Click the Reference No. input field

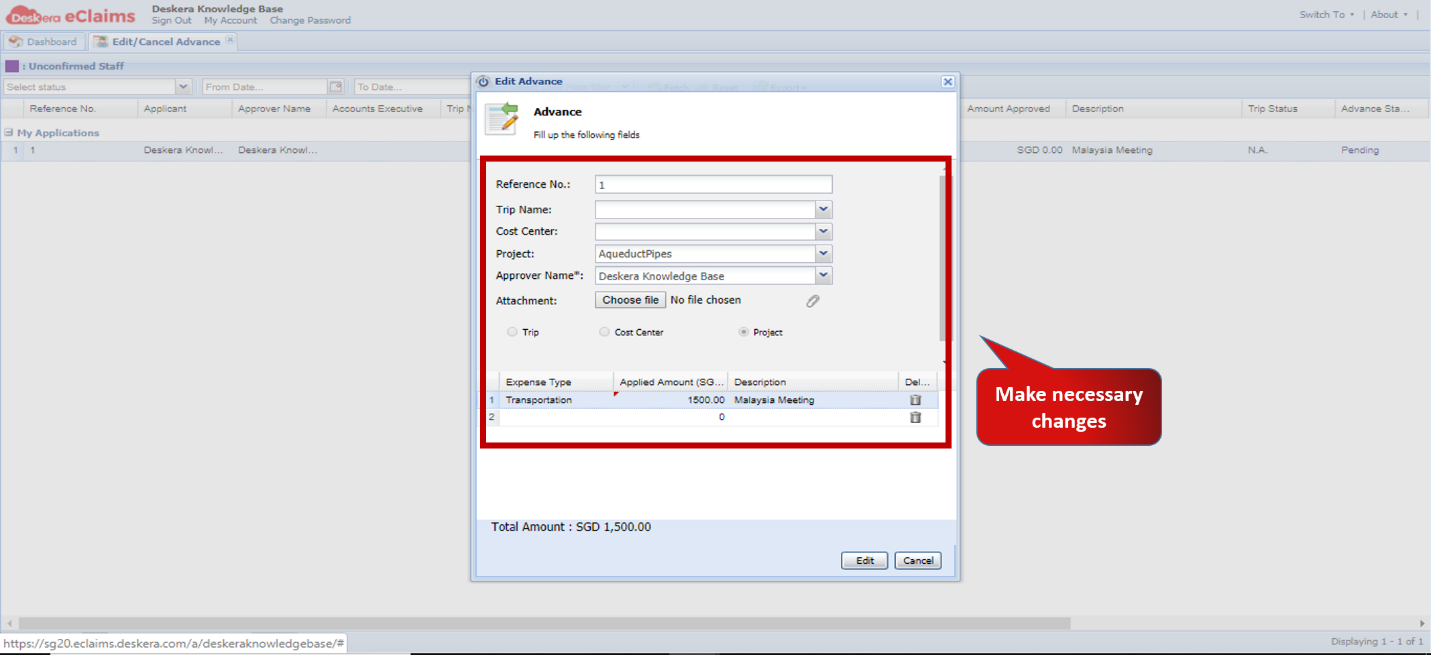[714, 185]
